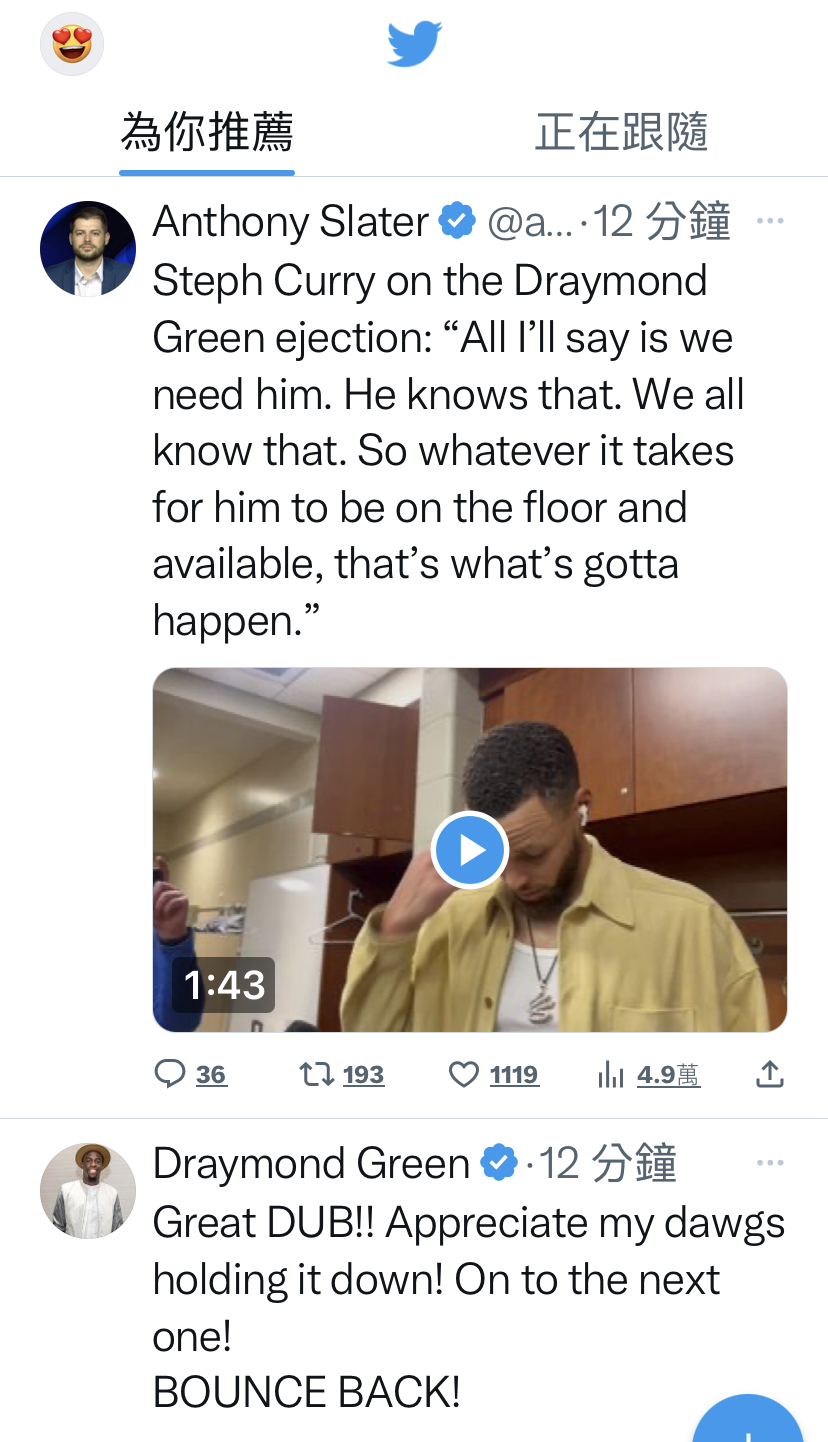Viewport: 828px width, 1442px height.
Task: Open Anthony Slater's name link
Action: point(291,221)
